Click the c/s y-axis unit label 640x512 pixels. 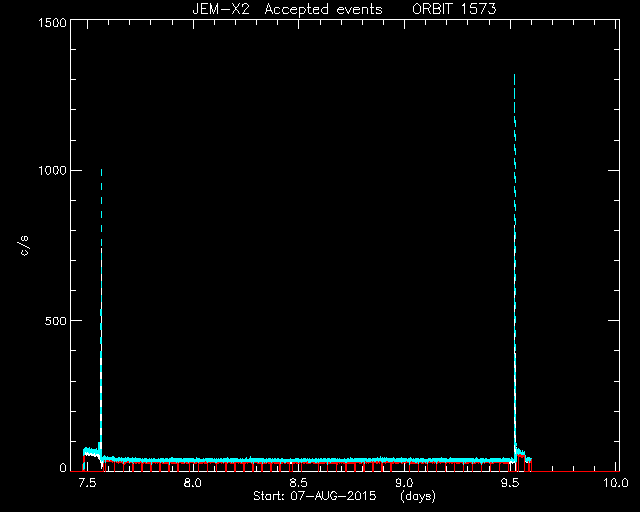pos(24,246)
